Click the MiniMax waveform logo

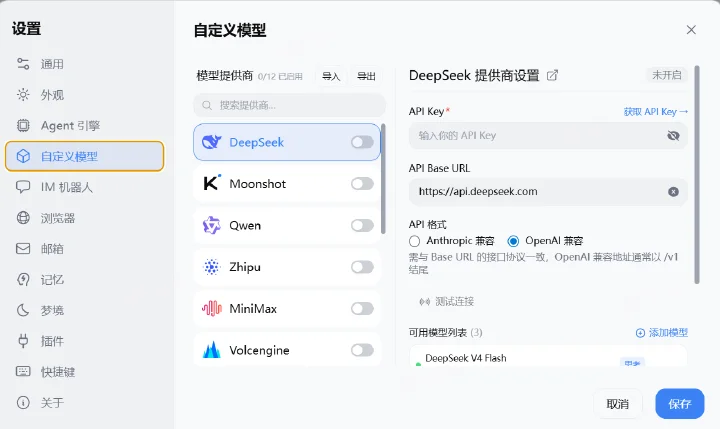(212, 308)
